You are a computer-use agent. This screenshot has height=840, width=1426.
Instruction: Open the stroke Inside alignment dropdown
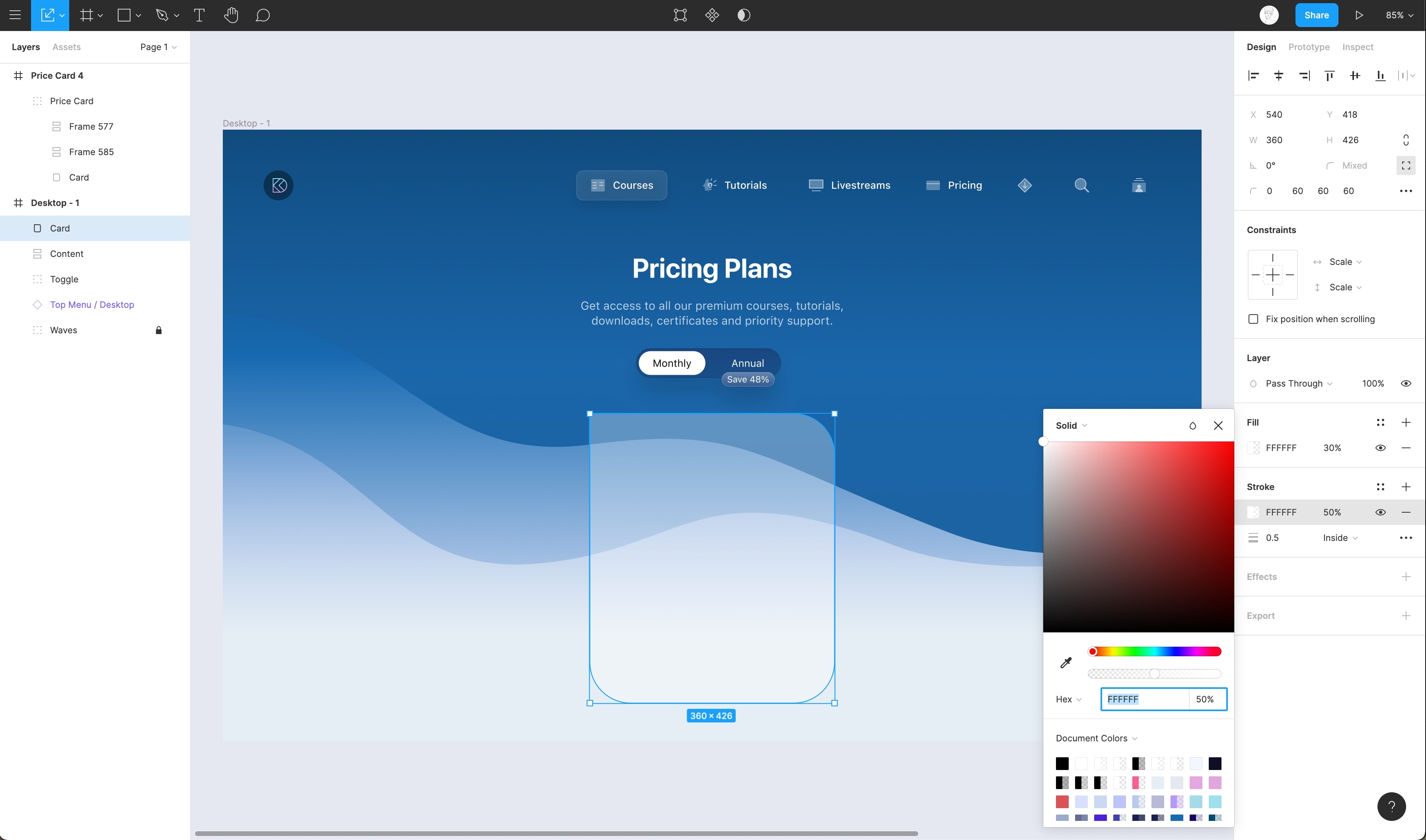click(x=1340, y=538)
